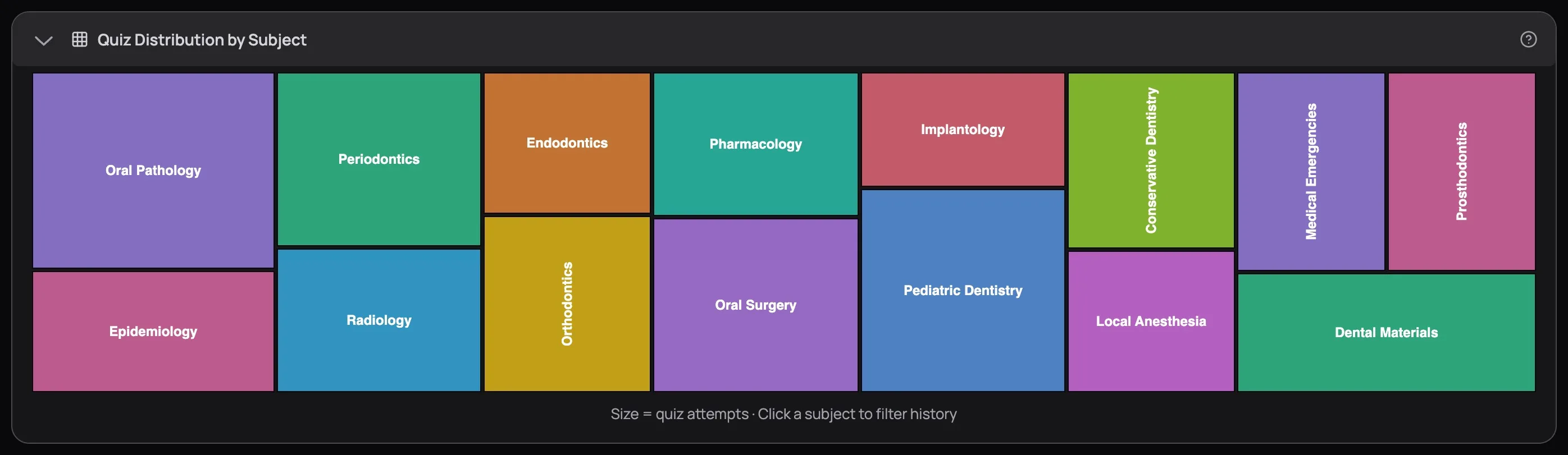Select the Radiology block
This screenshot has height=455, width=1568.
coord(378,320)
